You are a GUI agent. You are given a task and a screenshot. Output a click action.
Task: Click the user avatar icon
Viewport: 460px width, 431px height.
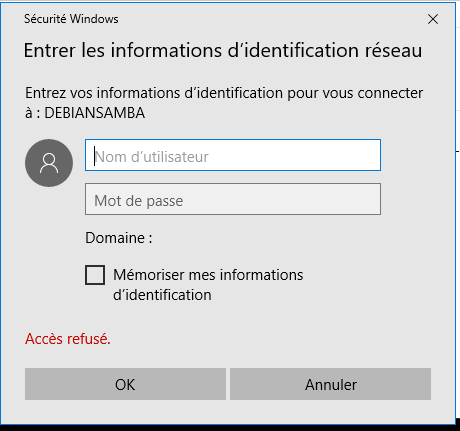[49, 163]
